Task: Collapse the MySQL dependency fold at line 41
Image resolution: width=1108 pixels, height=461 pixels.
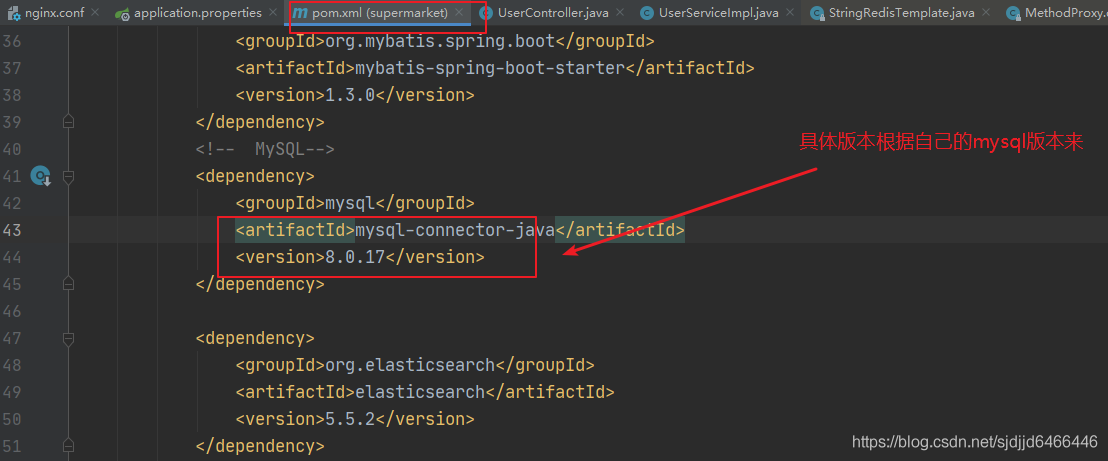Action: [x=69, y=176]
